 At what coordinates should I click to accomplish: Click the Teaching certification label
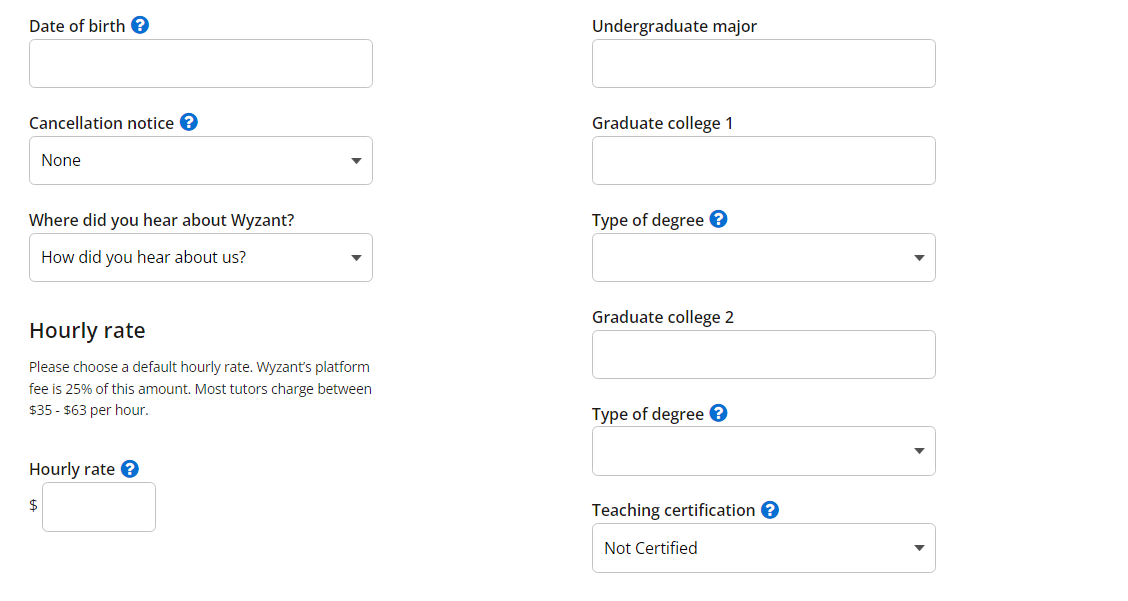673,510
